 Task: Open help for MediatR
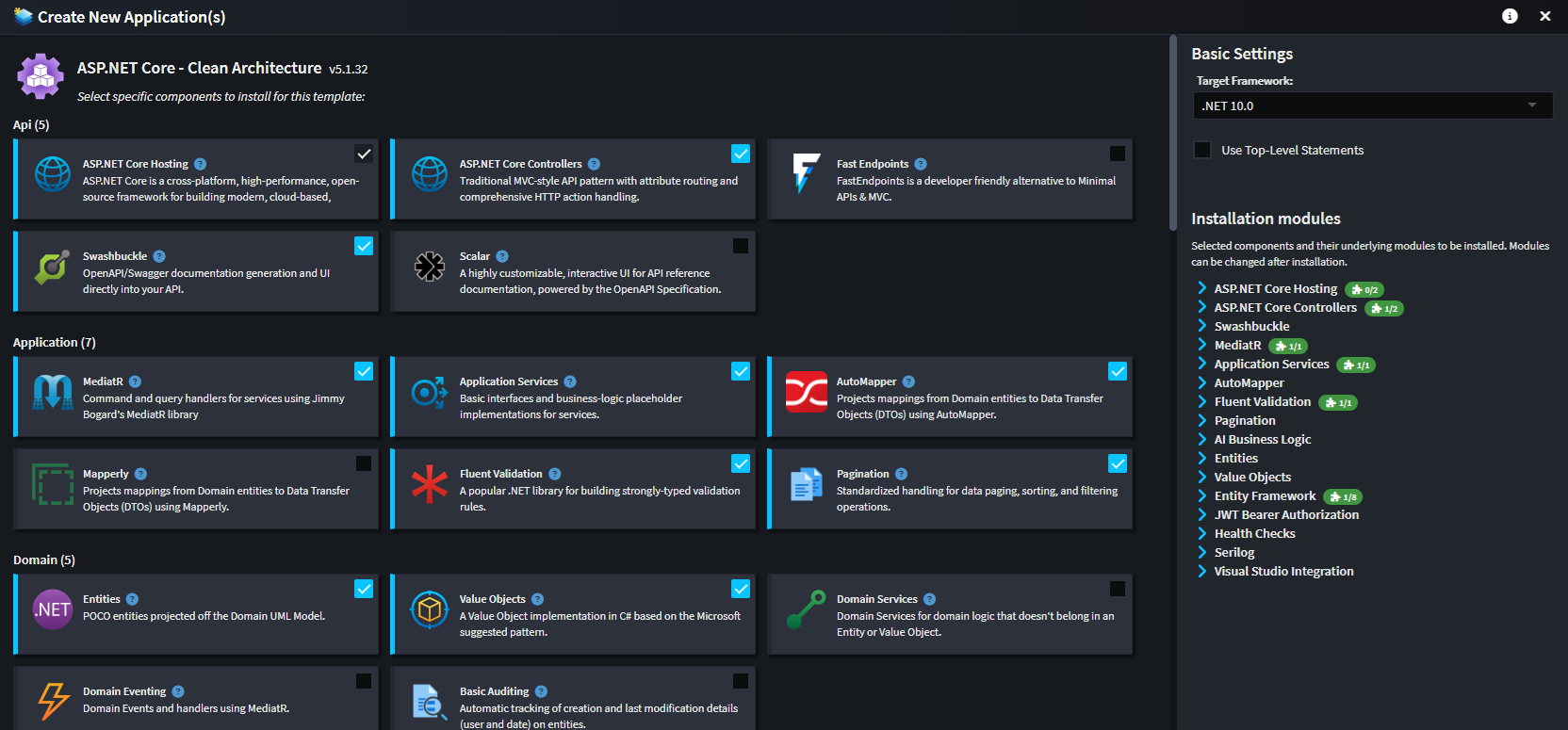[135, 381]
